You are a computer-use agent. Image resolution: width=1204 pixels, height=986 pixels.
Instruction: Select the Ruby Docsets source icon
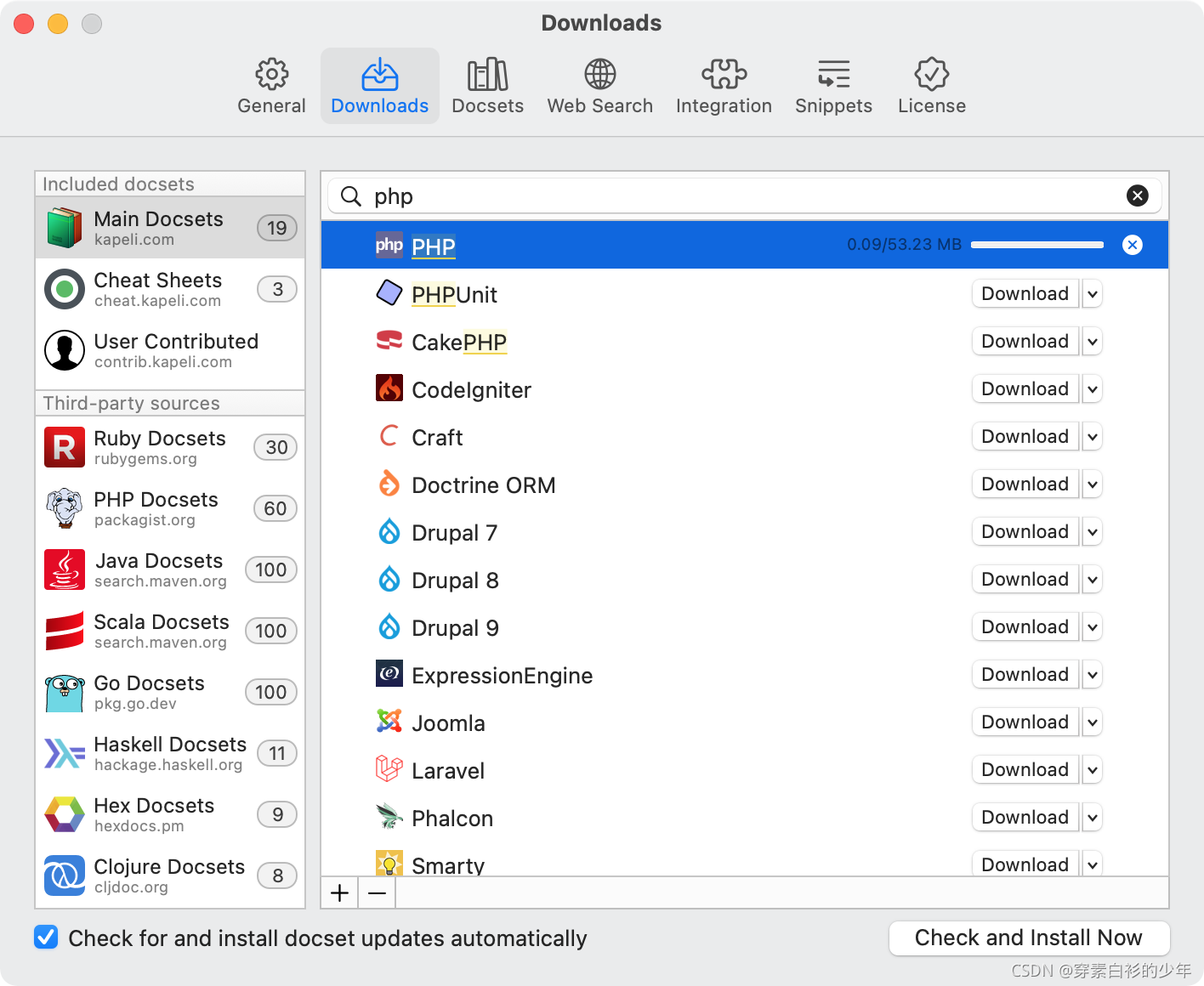coord(64,447)
